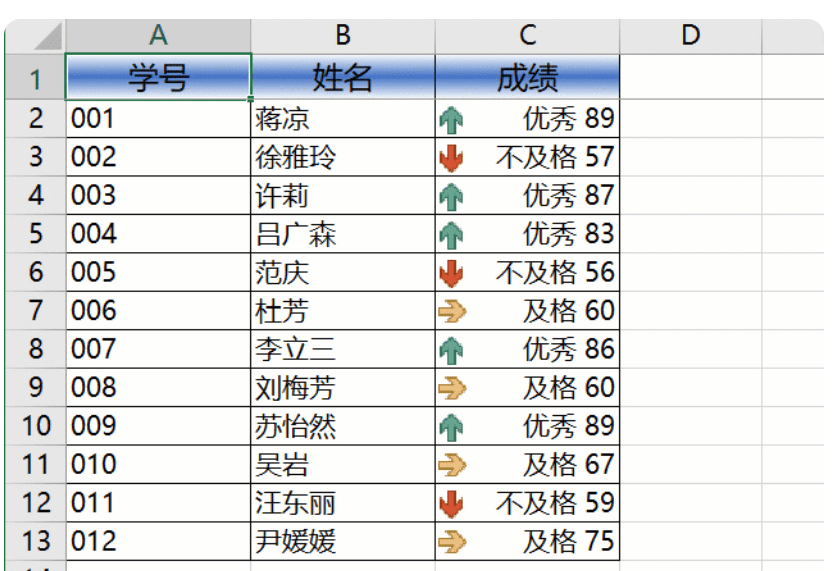The height and width of the screenshot is (571, 832).
Task: Click the score text 优秀 86
Action: coord(568,349)
